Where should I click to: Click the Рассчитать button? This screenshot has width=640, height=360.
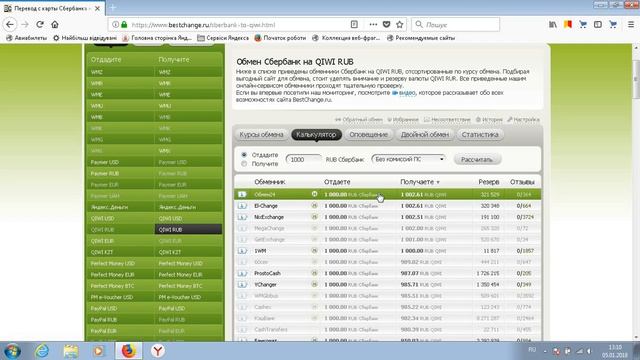coord(477,159)
